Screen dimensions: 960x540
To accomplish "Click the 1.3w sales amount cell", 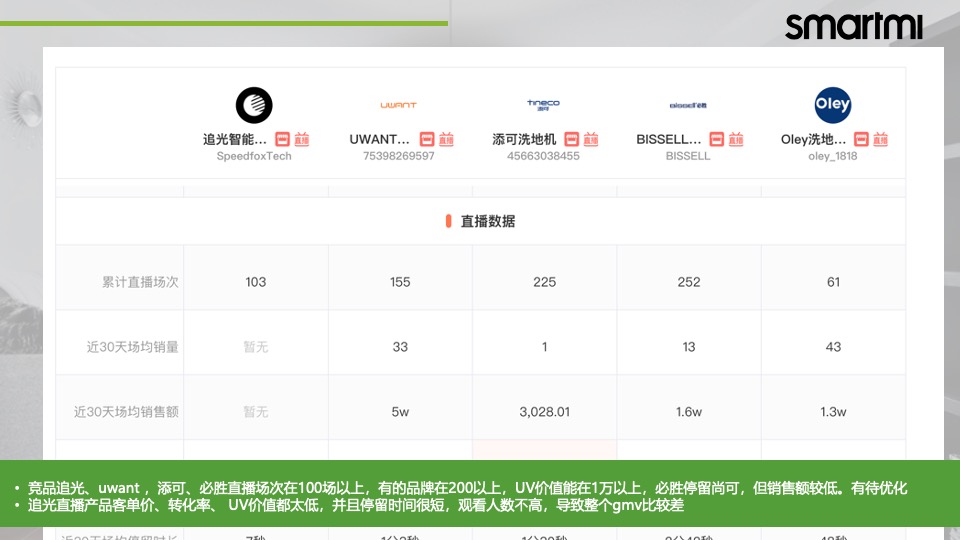I will point(833,411).
